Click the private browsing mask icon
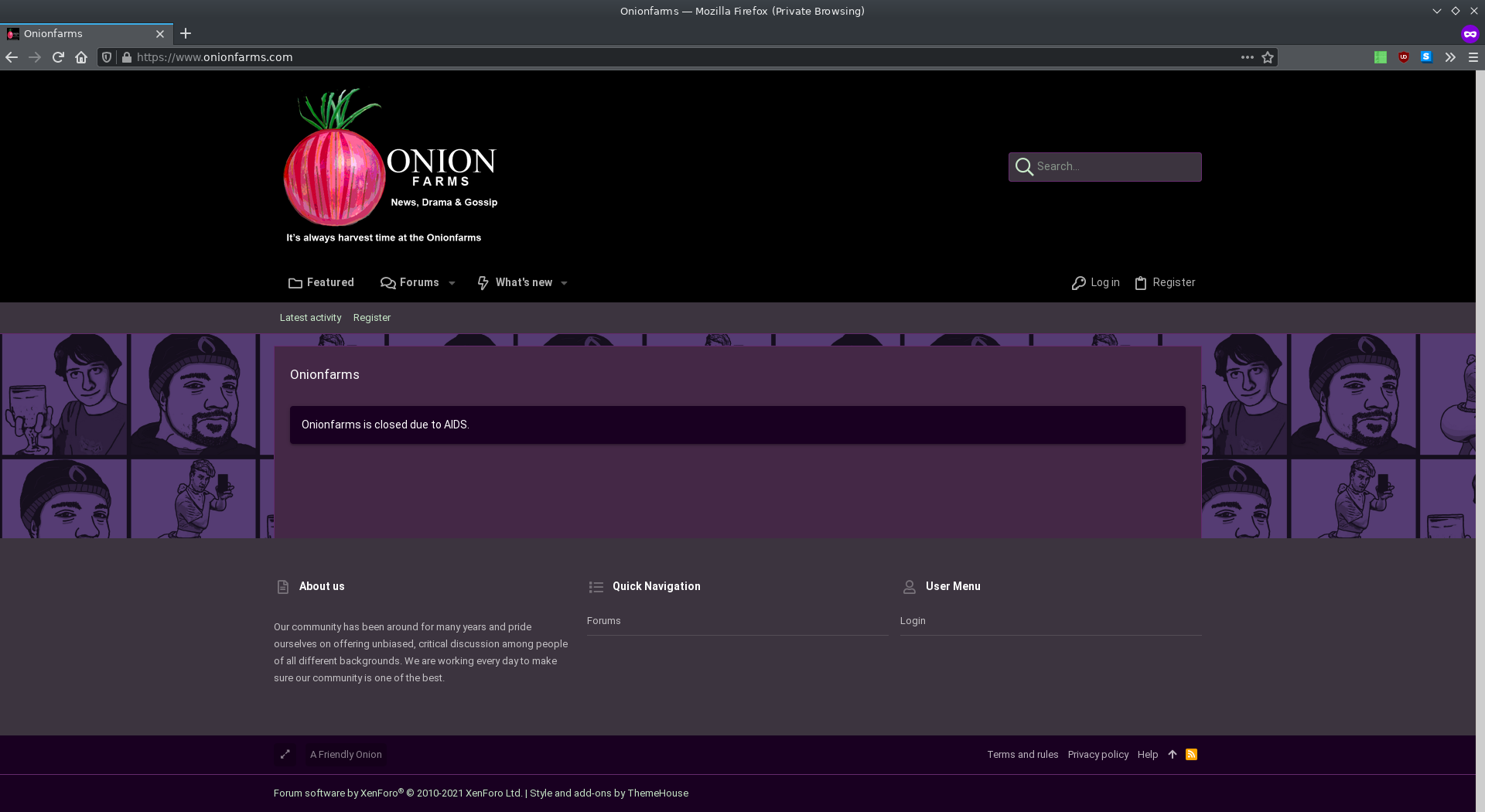 pos(1470,34)
